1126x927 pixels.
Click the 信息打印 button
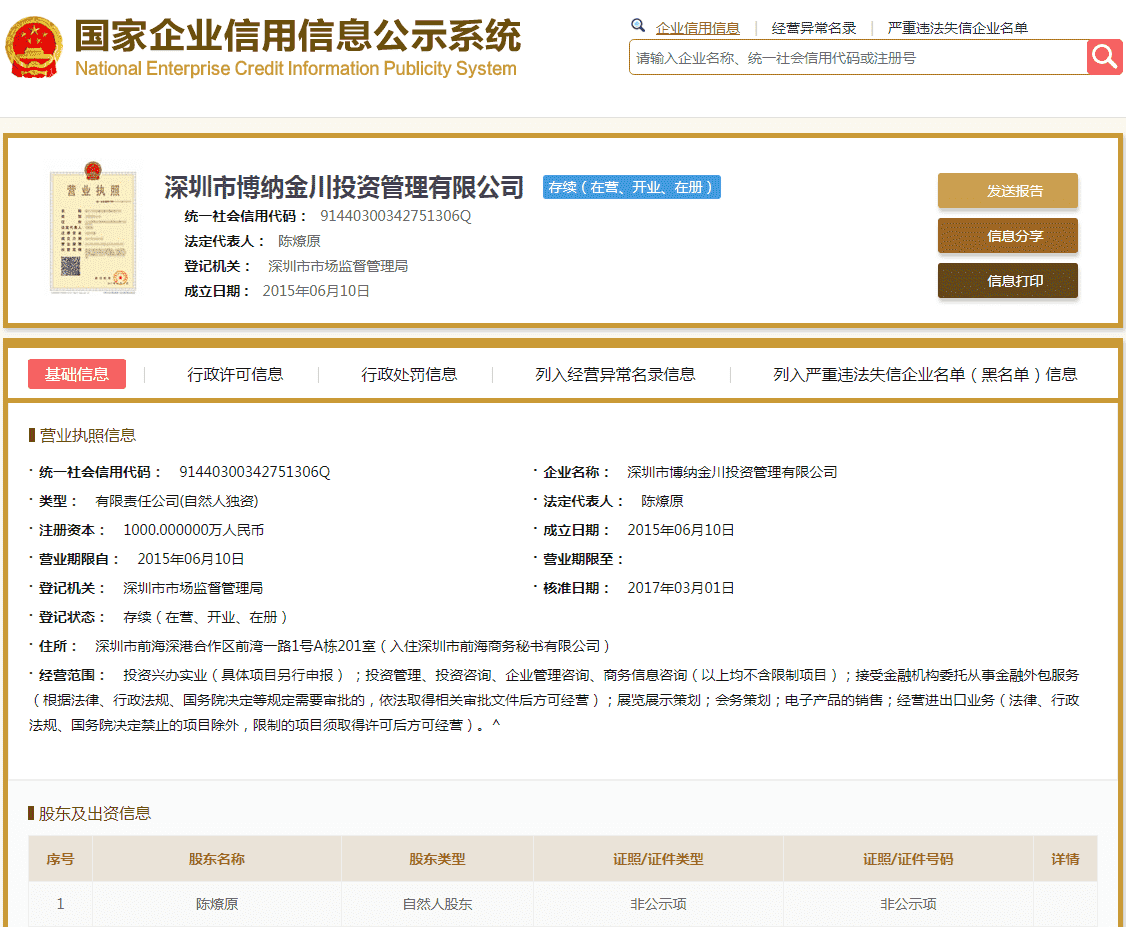tap(1008, 281)
